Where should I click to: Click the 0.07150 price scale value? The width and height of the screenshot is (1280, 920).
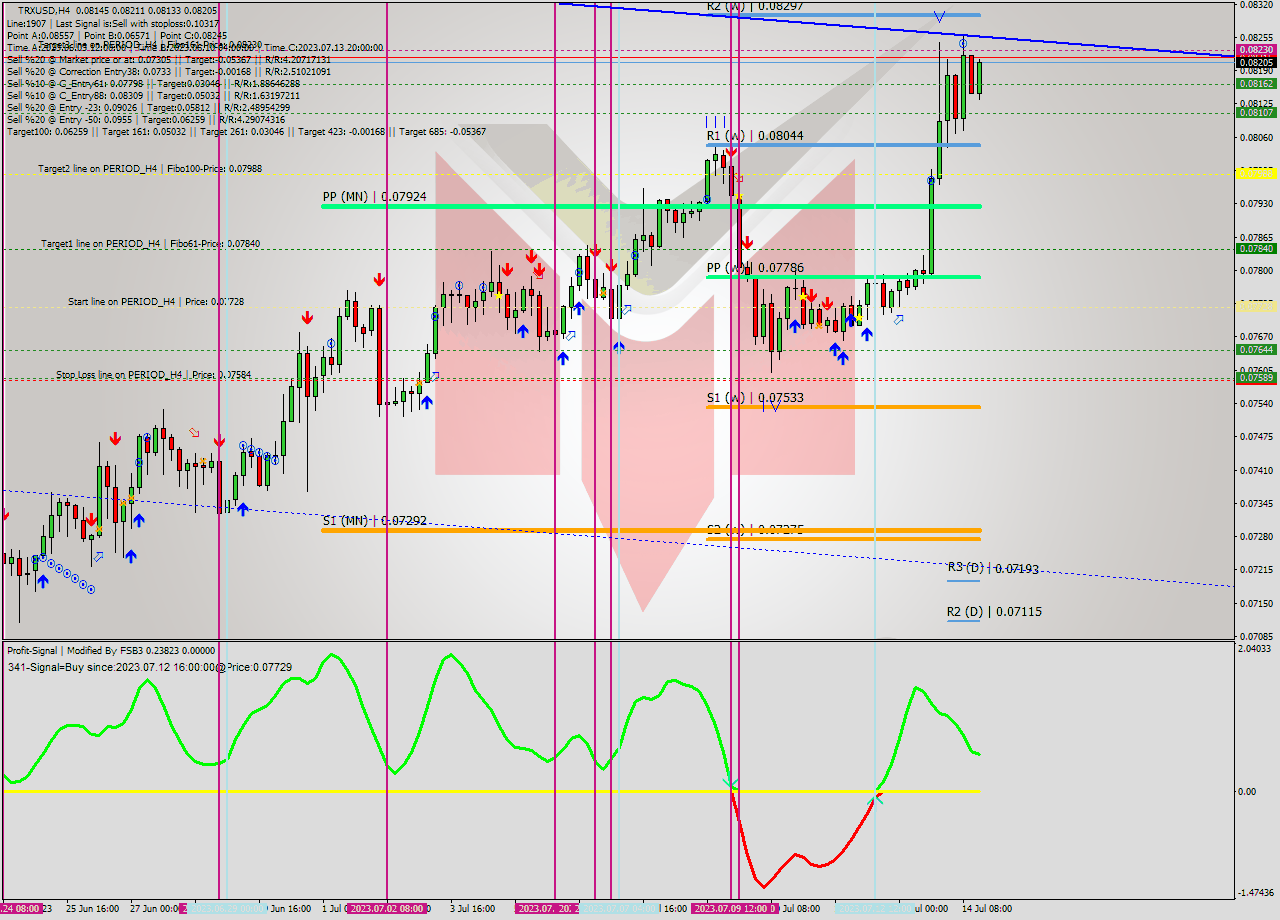point(1255,604)
